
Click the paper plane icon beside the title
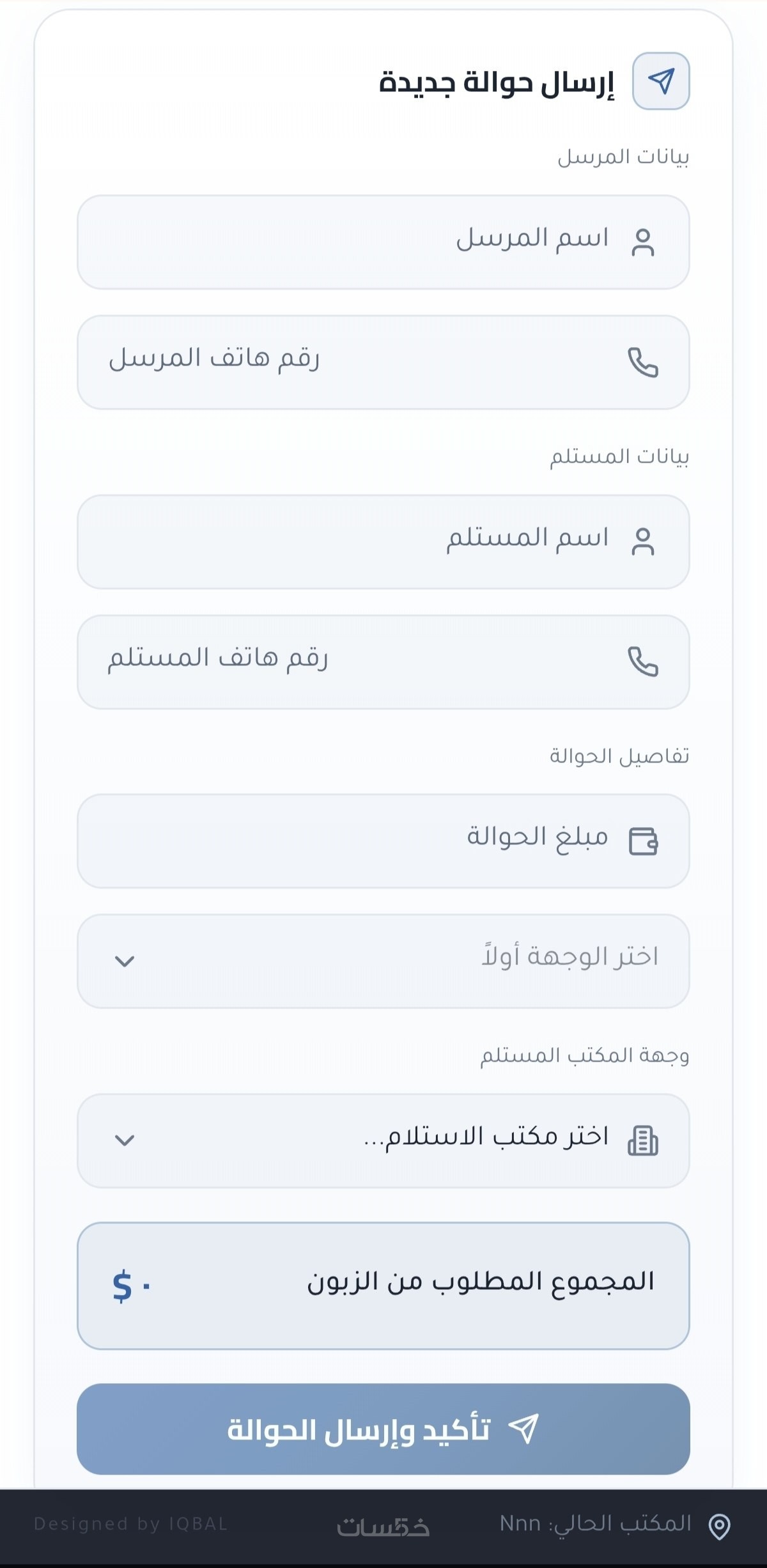[x=661, y=81]
